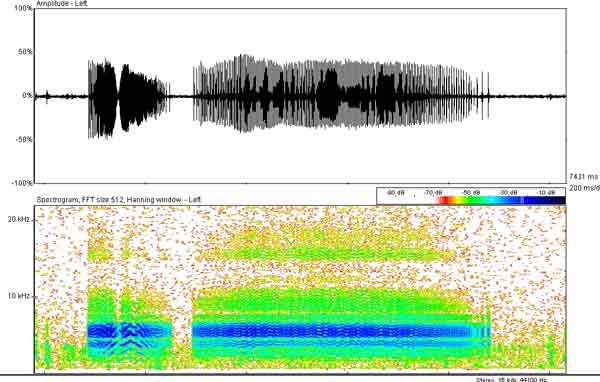The width and height of the screenshot is (600, 382).
Task: Click the 0% amplitude baseline label
Action: 27,95
